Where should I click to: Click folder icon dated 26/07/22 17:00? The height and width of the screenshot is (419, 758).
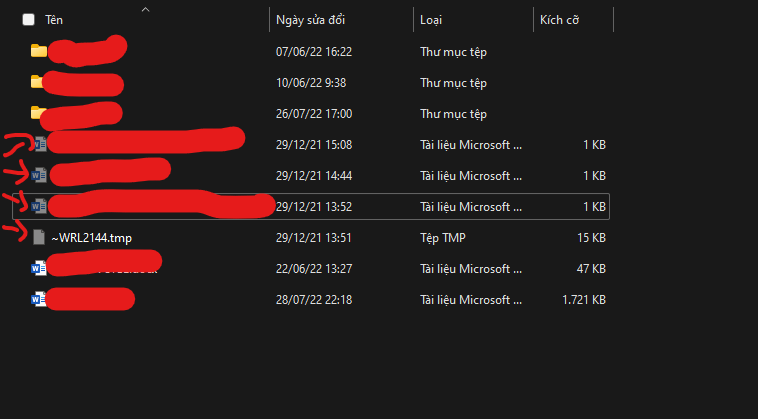39,113
